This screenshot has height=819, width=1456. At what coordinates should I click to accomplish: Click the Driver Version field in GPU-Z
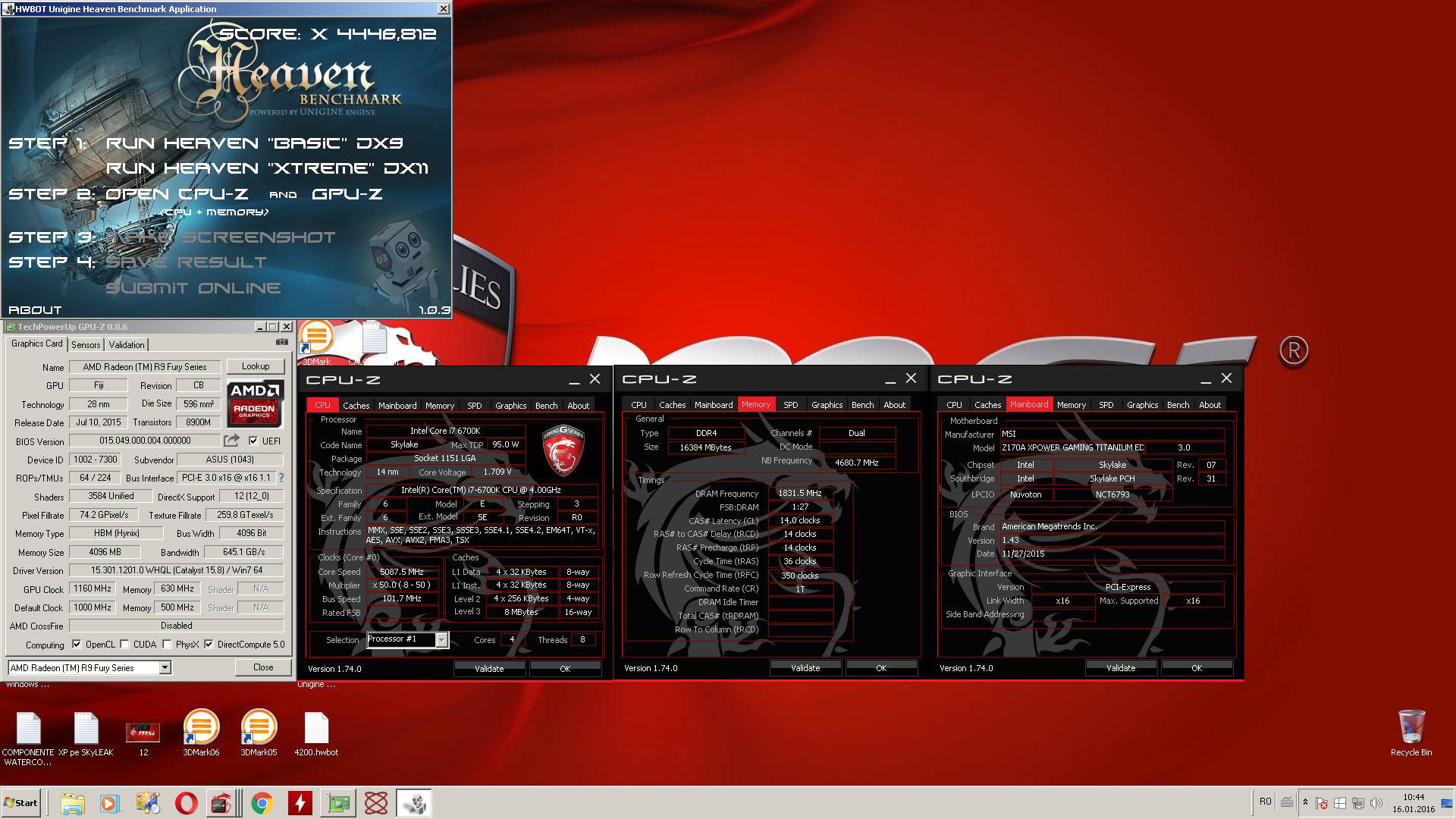[x=176, y=570]
